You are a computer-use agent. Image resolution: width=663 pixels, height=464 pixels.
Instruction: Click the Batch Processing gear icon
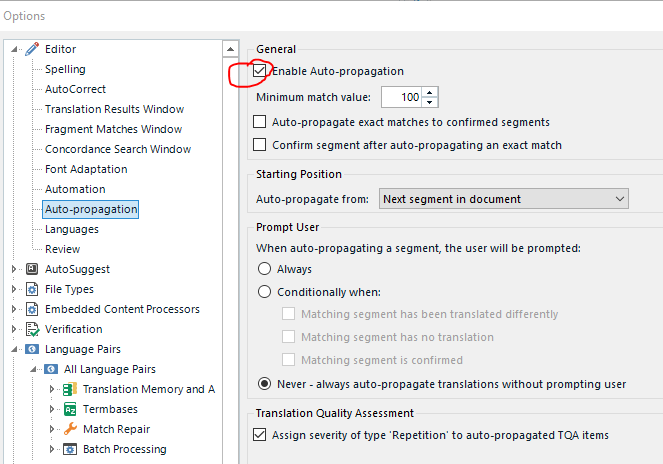click(70, 449)
